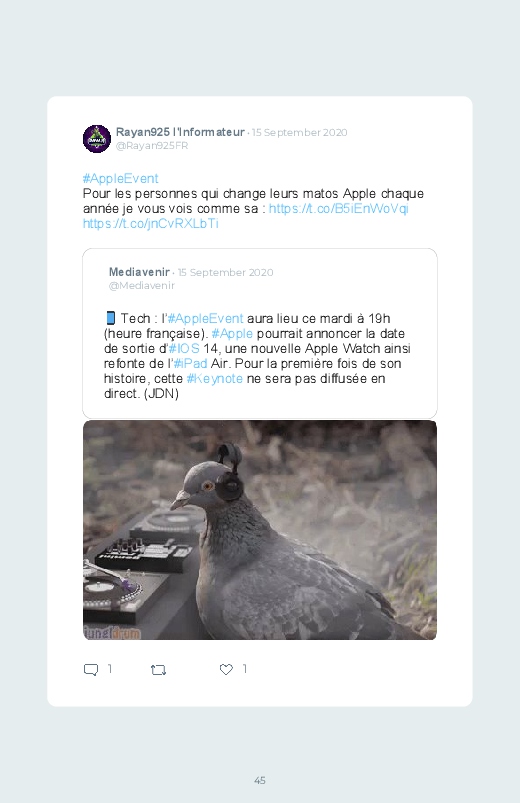Open the t.co/jnCvRXLbTi link
The height and width of the screenshot is (803, 520).
[151, 224]
